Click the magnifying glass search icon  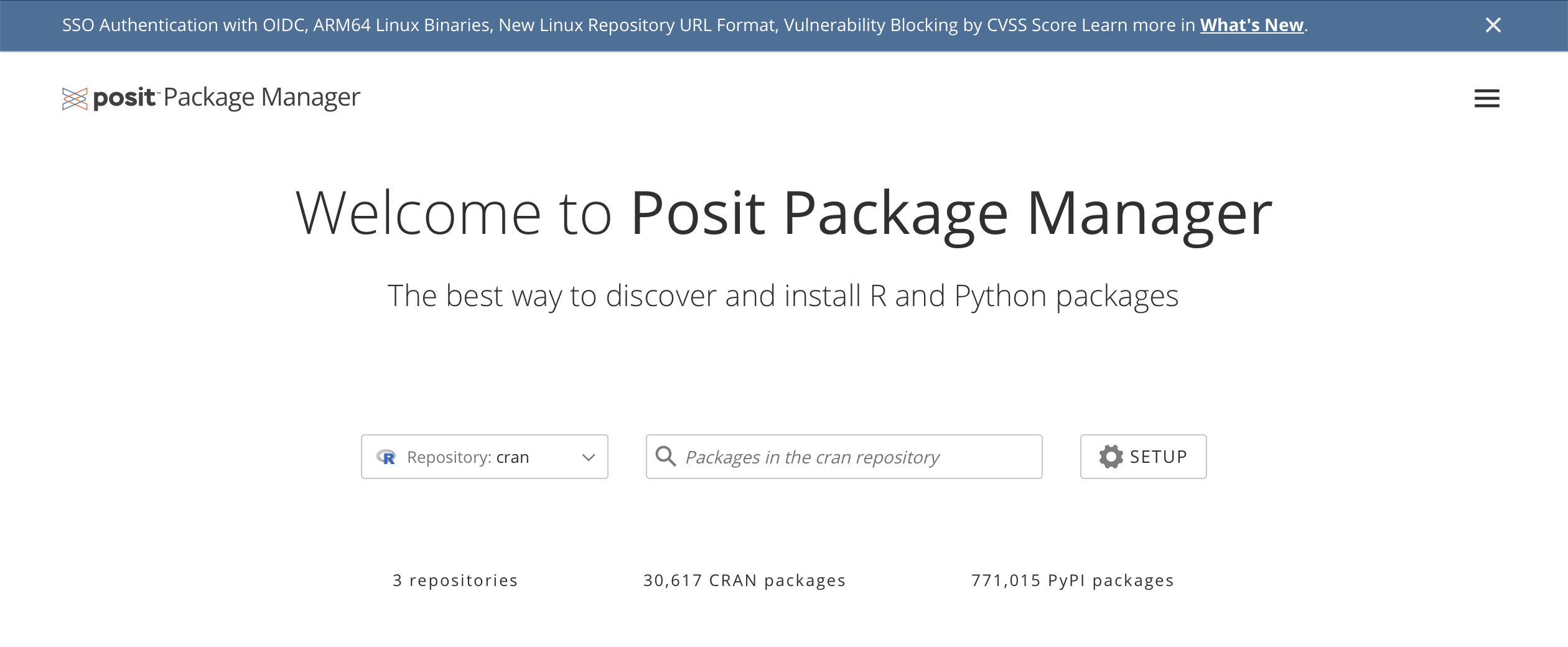[x=666, y=457]
